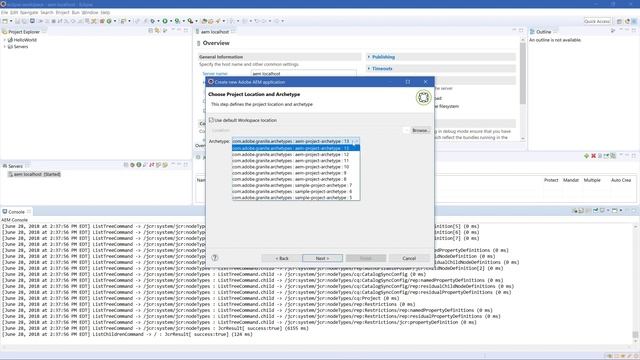This screenshot has height=360, width=640.
Task: Toggle Use default Workspace location checkbox
Action: [211, 120]
